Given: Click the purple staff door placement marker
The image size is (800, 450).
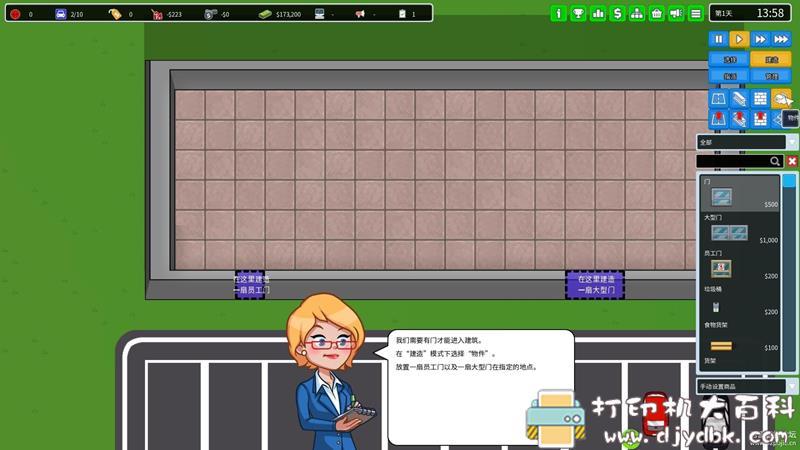Looking at the screenshot, I should tap(250, 285).
